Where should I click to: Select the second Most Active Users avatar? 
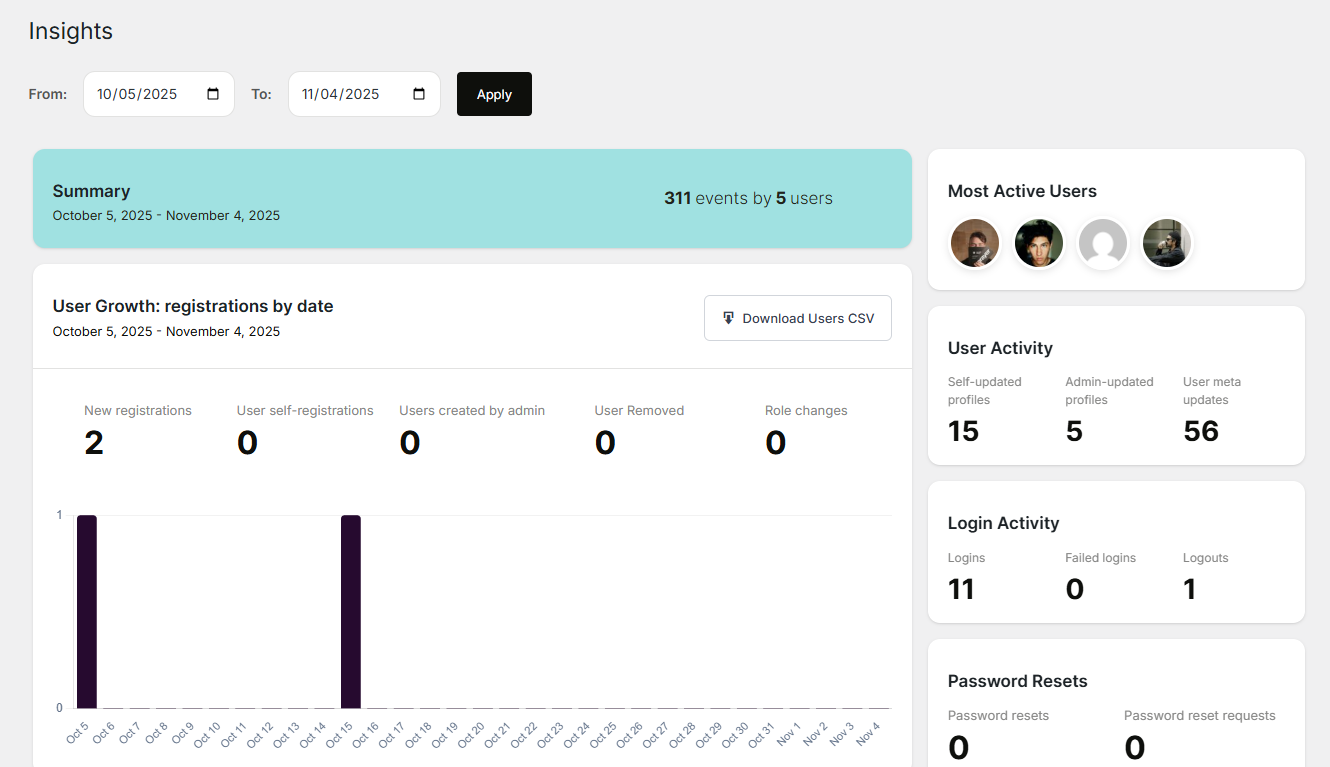1039,242
